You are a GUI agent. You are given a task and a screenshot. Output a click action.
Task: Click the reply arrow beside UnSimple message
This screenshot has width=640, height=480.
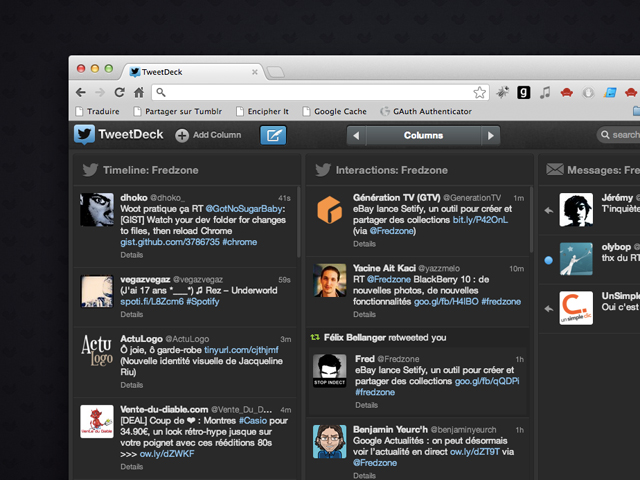coord(549,309)
